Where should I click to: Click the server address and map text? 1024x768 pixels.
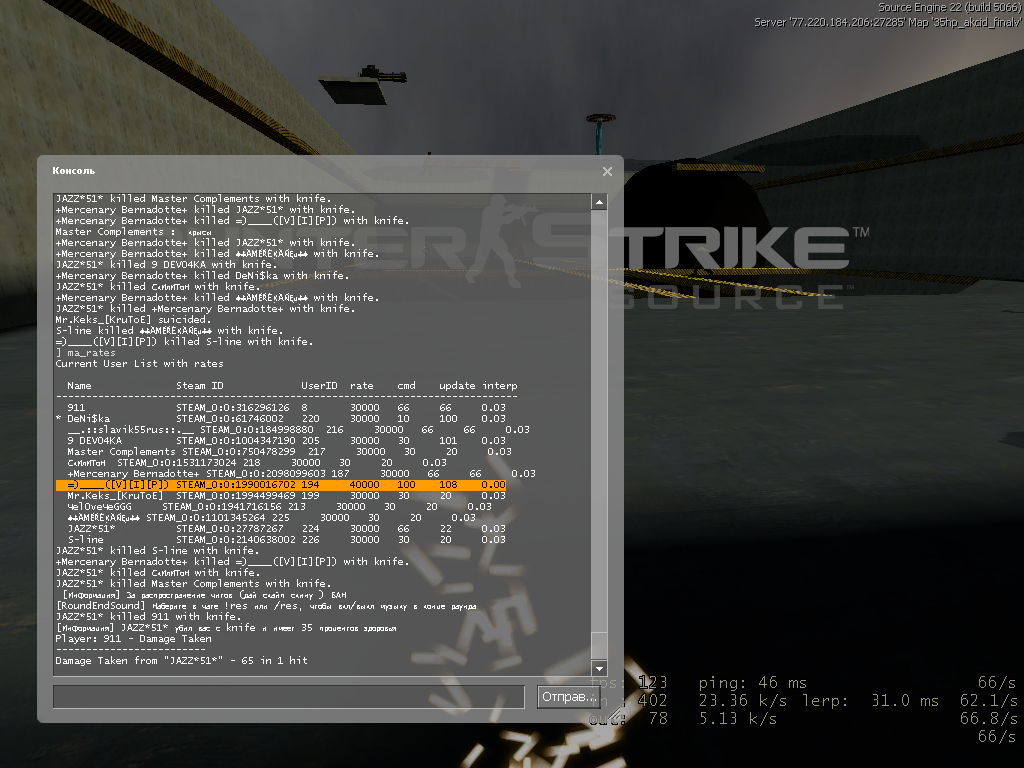888,22
